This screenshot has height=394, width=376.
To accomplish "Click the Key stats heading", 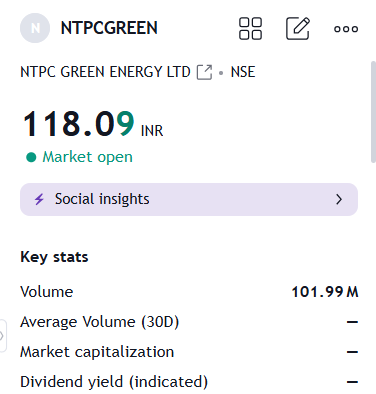I will click(54, 257).
